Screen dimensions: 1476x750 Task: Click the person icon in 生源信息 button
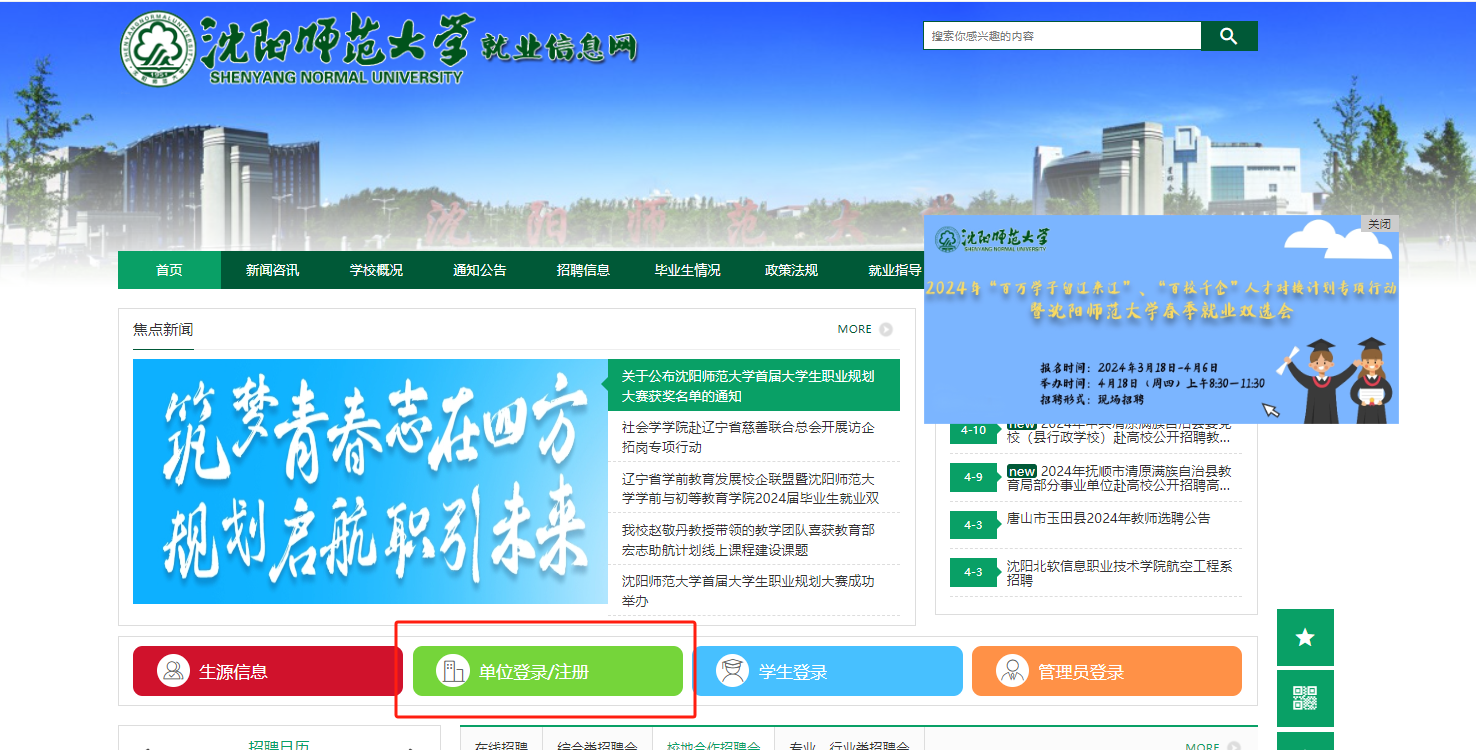pos(173,671)
